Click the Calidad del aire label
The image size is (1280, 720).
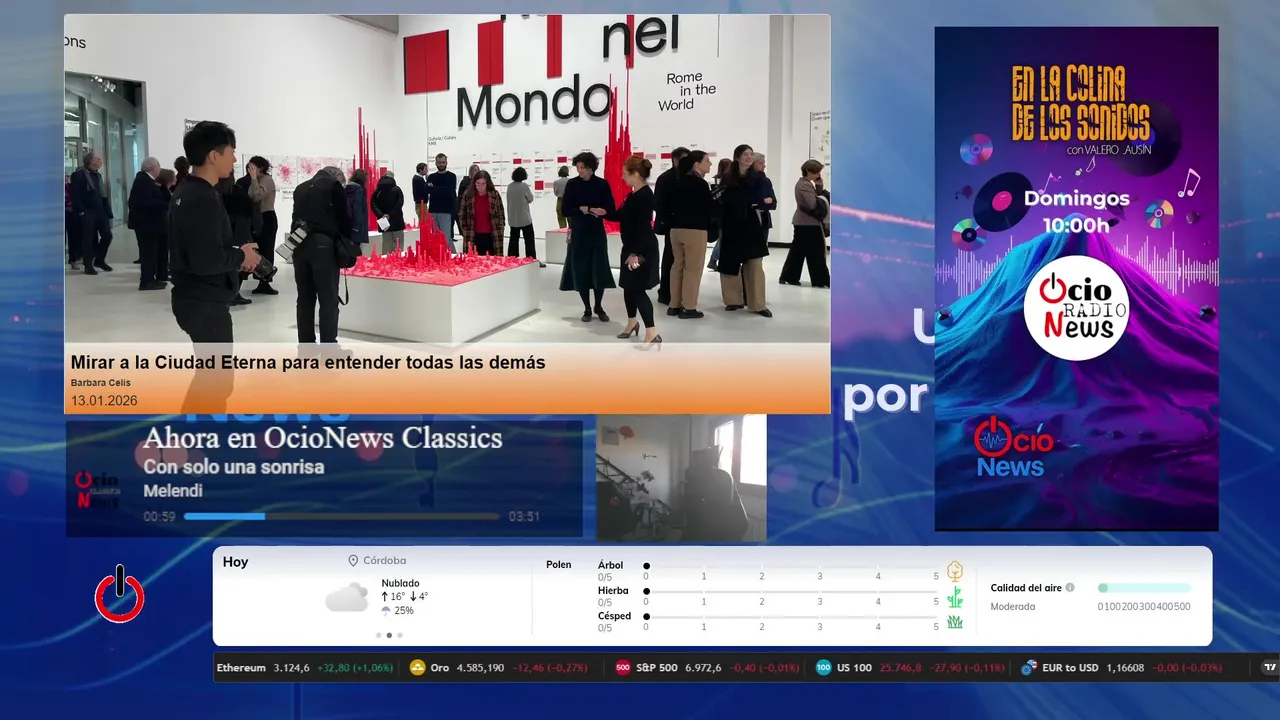click(x=1026, y=588)
